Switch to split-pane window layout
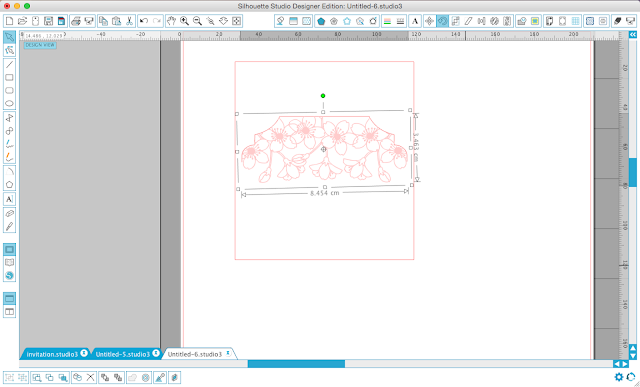The image size is (640, 387). coord(9,312)
